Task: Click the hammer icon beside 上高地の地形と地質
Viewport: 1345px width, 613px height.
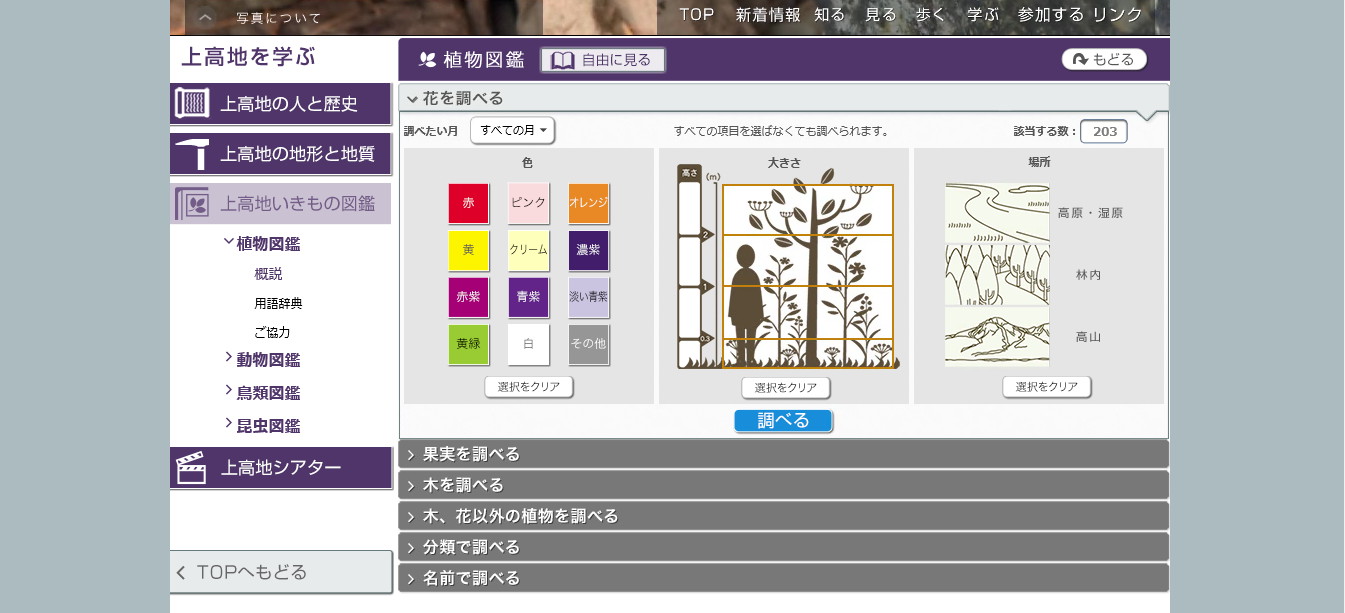Action: pyautogui.click(x=191, y=154)
